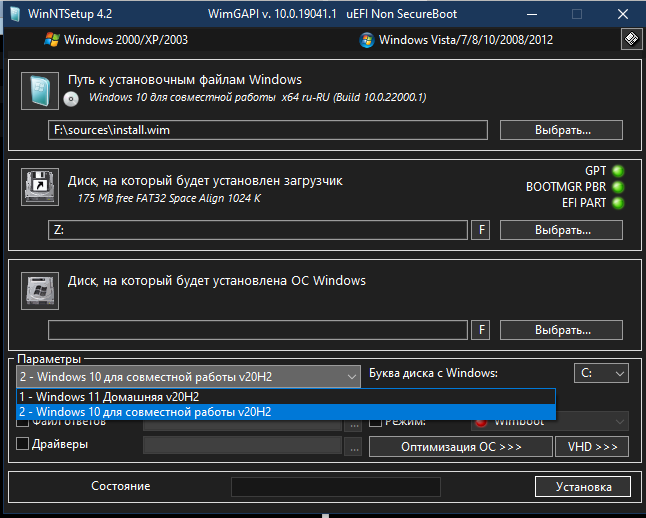
Task: Click the empty installation drive field
Action: (258, 330)
